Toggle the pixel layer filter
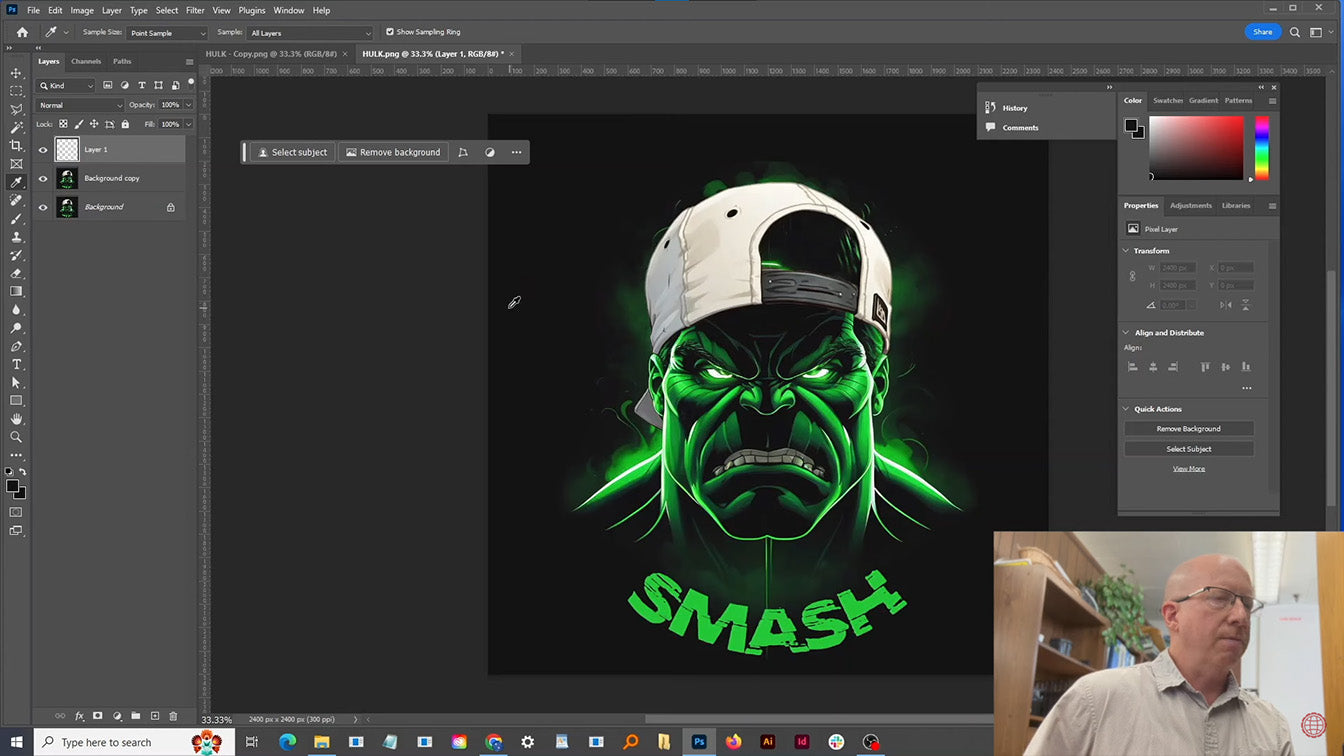This screenshot has width=1344, height=756. [108, 86]
